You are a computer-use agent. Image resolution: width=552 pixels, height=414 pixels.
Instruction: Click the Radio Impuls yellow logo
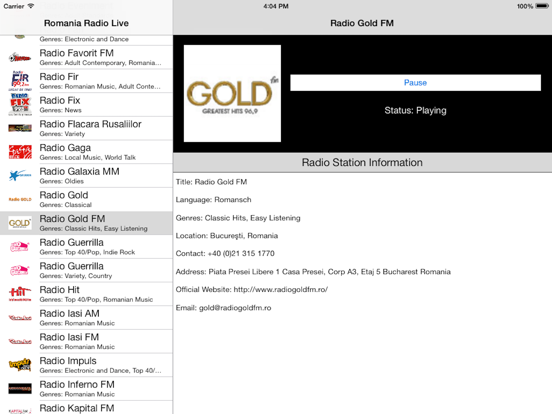pos(20,365)
